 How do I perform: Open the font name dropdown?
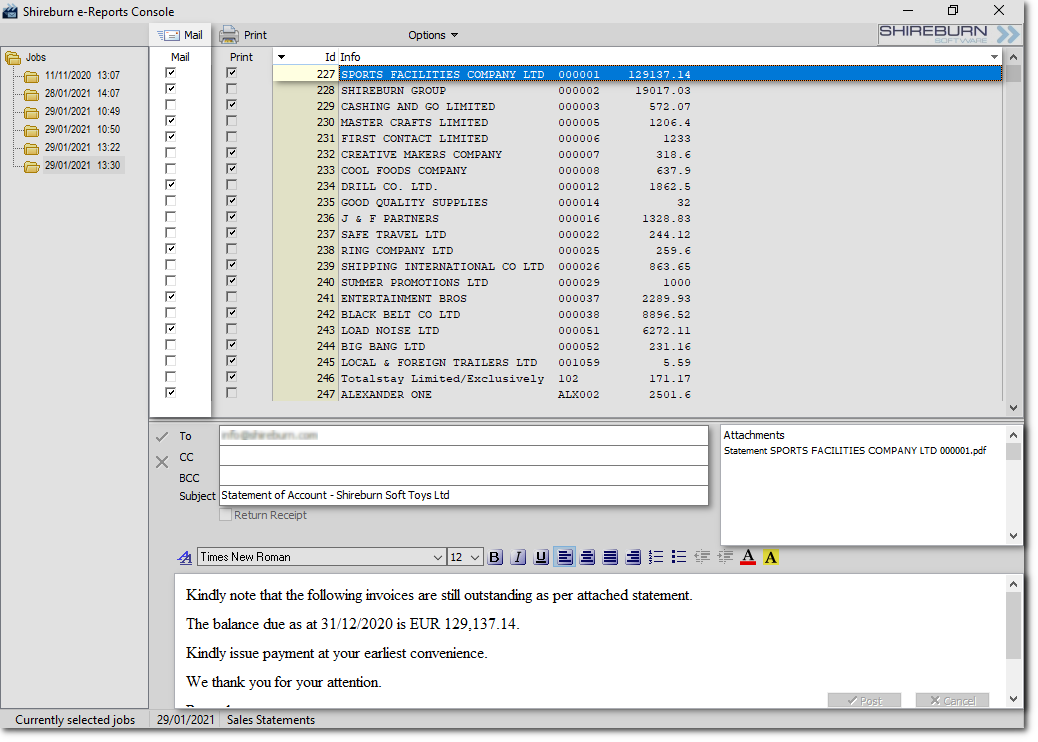pos(438,557)
